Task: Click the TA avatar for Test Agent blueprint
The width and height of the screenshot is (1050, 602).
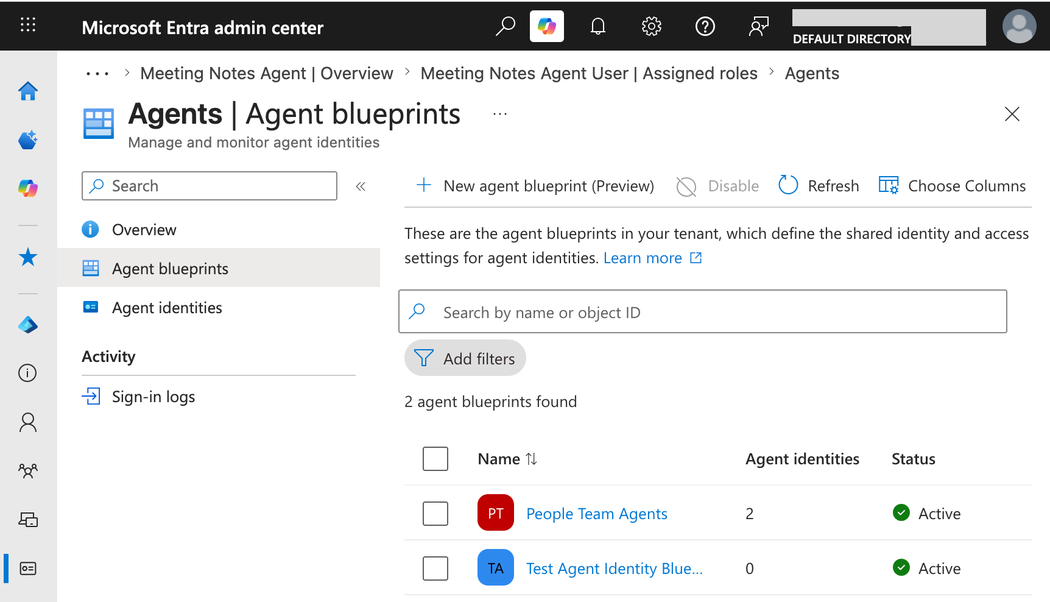Action: tap(496, 568)
